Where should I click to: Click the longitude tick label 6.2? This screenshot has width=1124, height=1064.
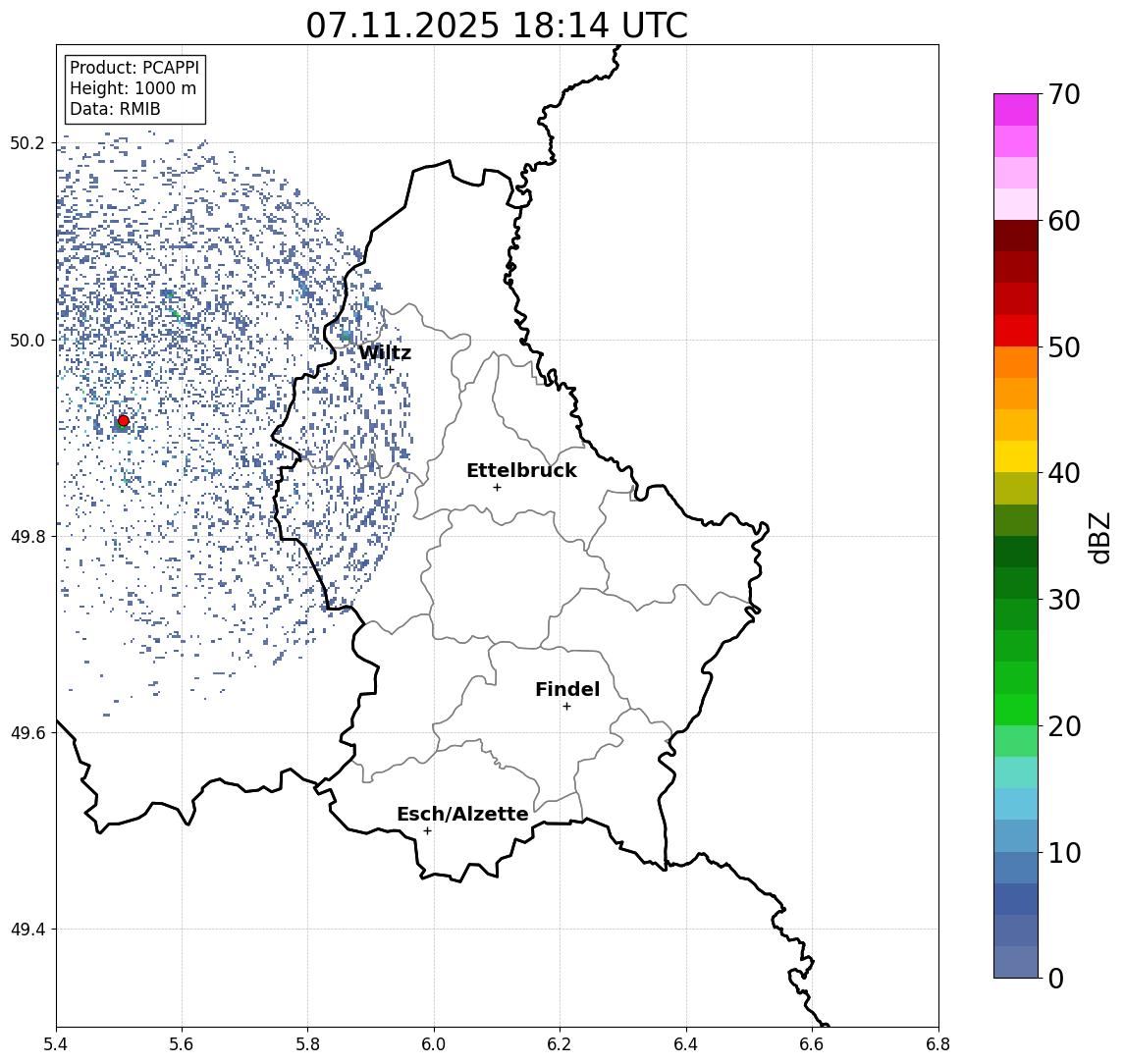[x=560, y=1044]
